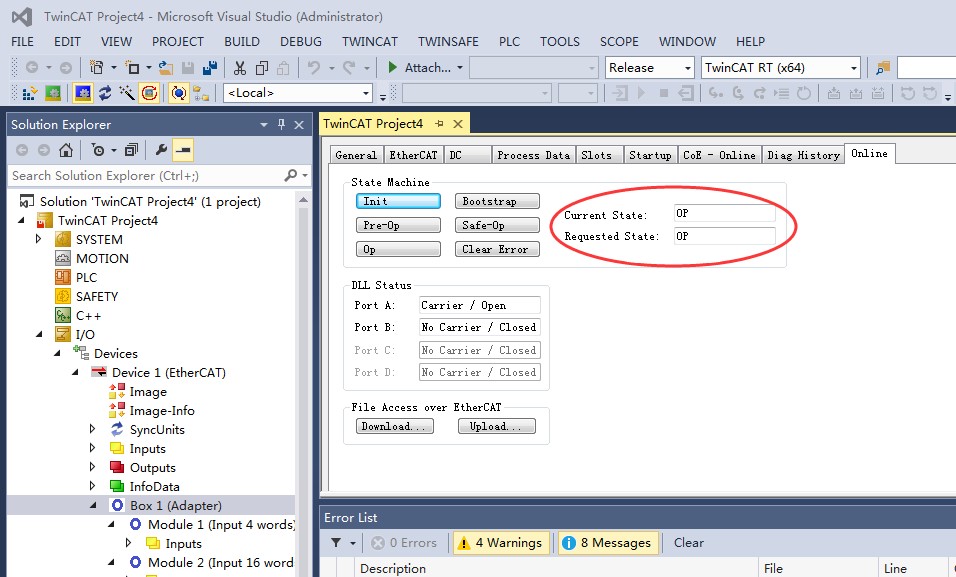Expand the SyncUnits node

click(x=93, y=429)
